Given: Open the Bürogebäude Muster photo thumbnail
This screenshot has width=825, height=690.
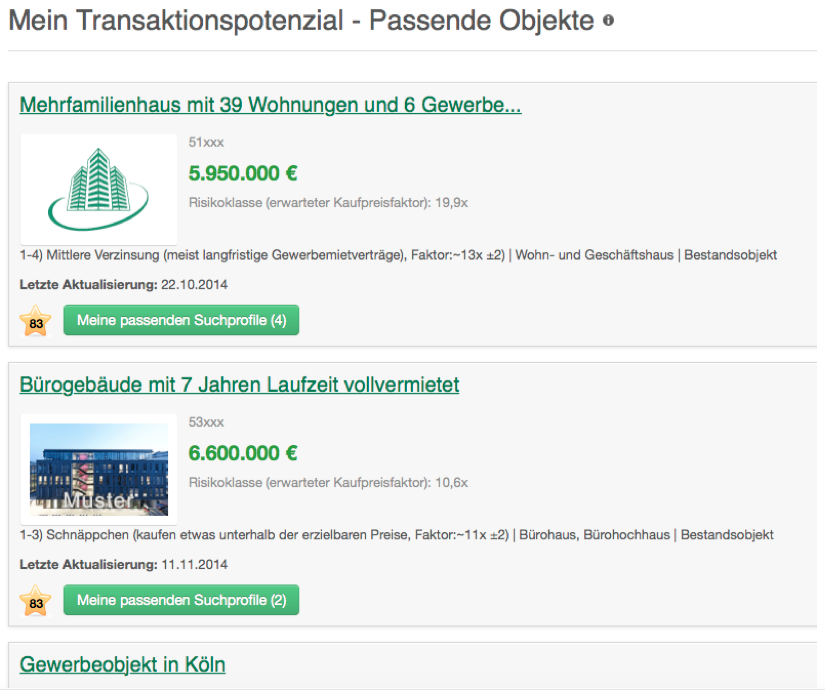Looking at the screenshot, I should [x=98, y=469].
